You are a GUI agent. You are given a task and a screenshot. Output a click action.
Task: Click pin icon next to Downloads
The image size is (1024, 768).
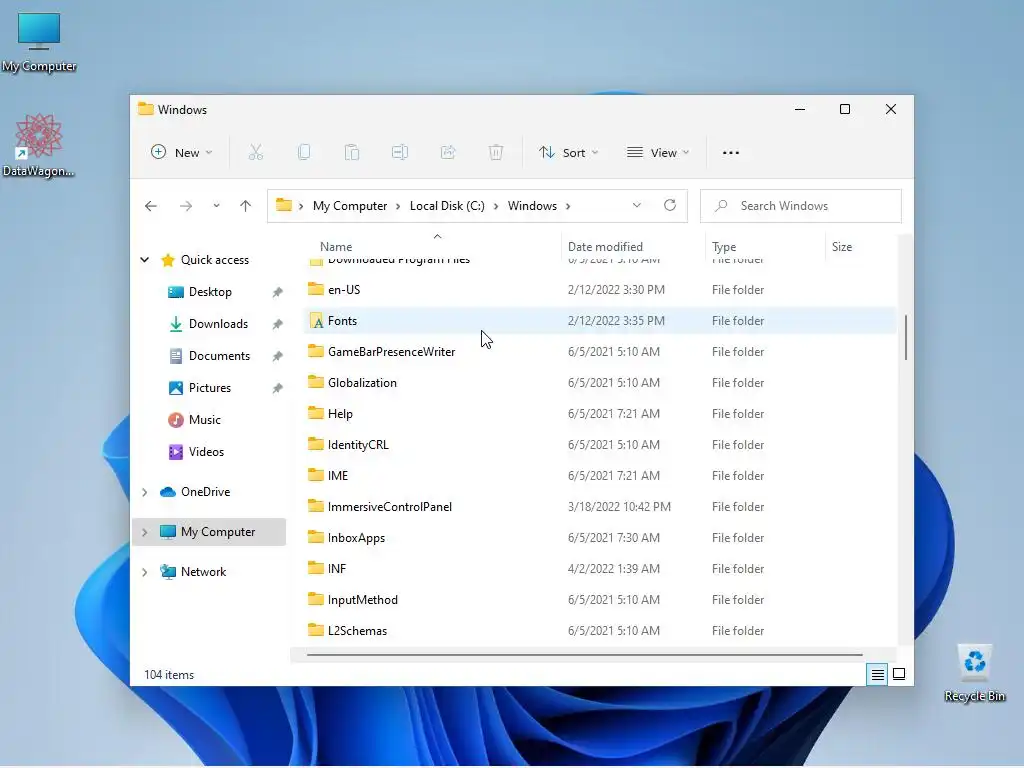tap(278, 324)
